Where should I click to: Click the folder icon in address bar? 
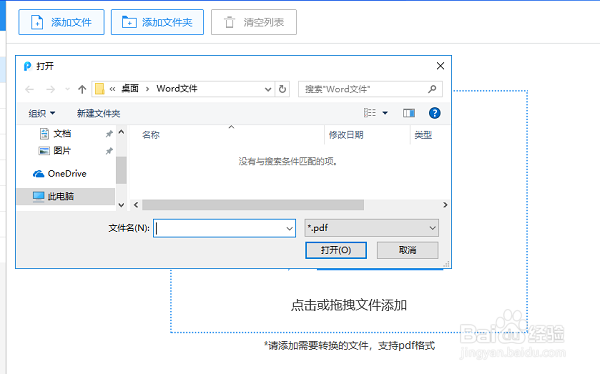99,89
